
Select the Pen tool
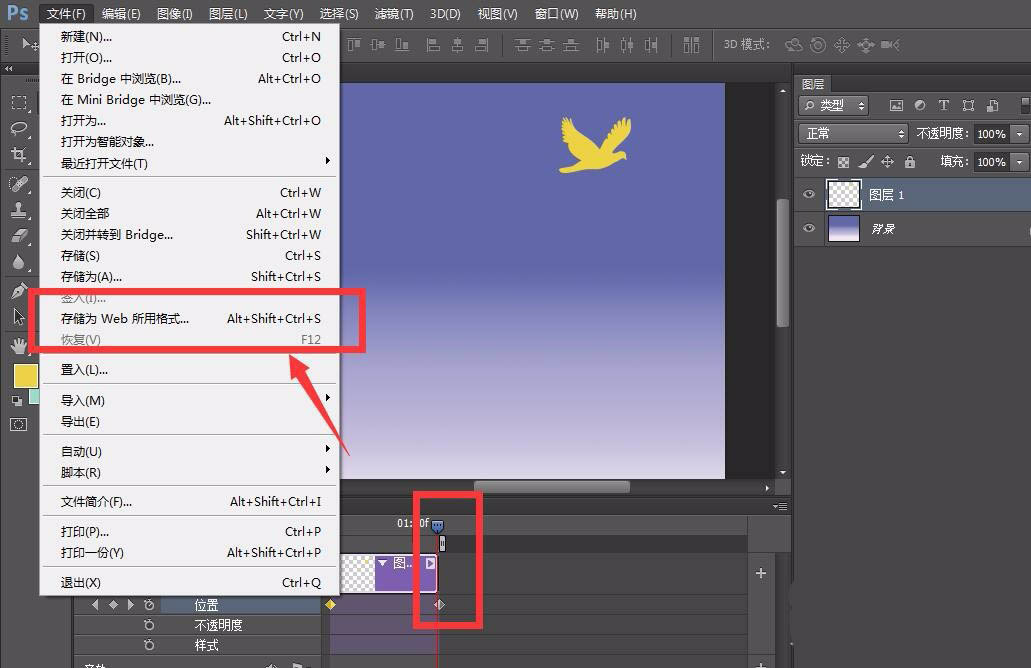tap(19, 290)
